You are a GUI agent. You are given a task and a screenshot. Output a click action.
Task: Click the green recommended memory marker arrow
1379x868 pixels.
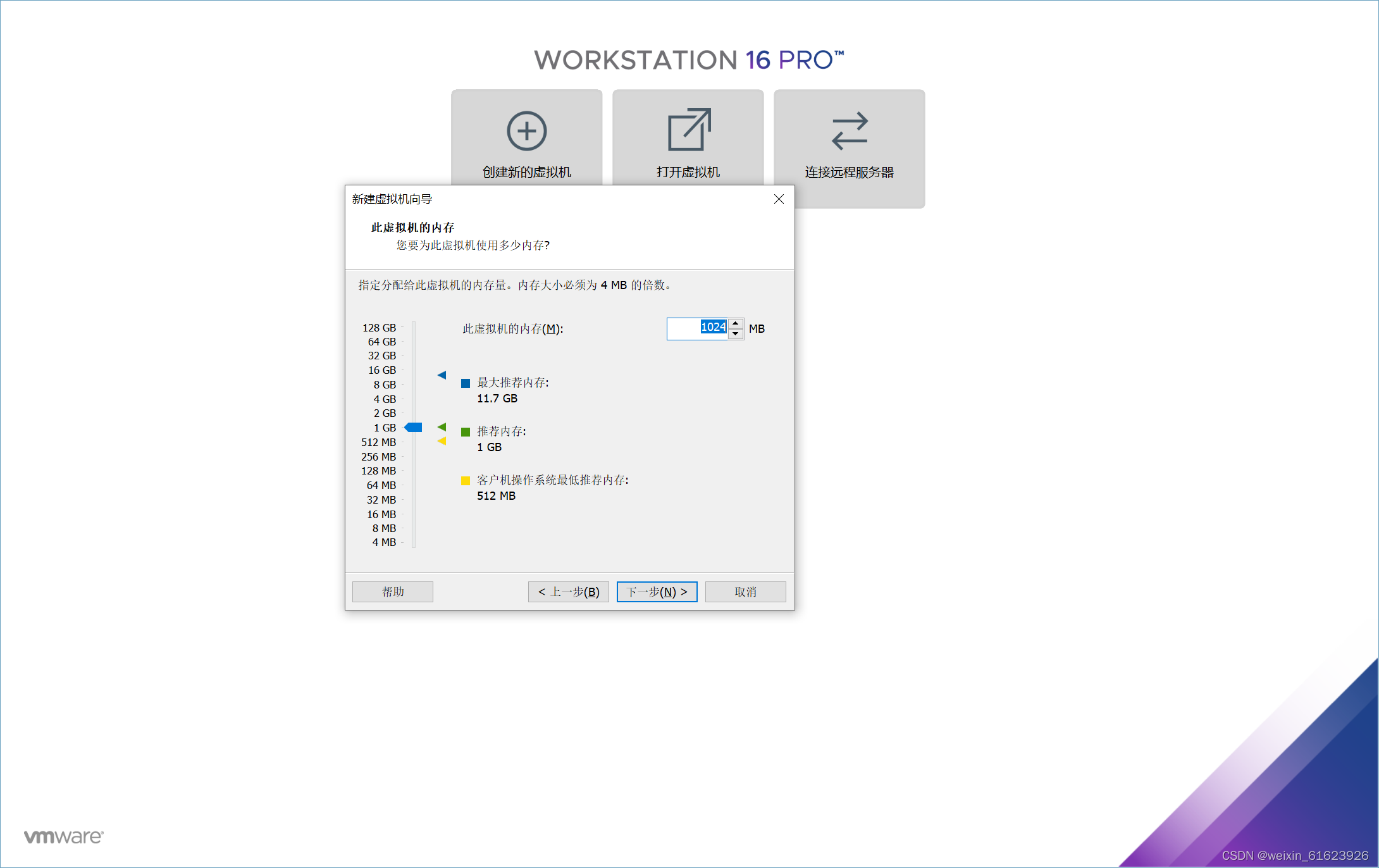(x=442, y=427)
